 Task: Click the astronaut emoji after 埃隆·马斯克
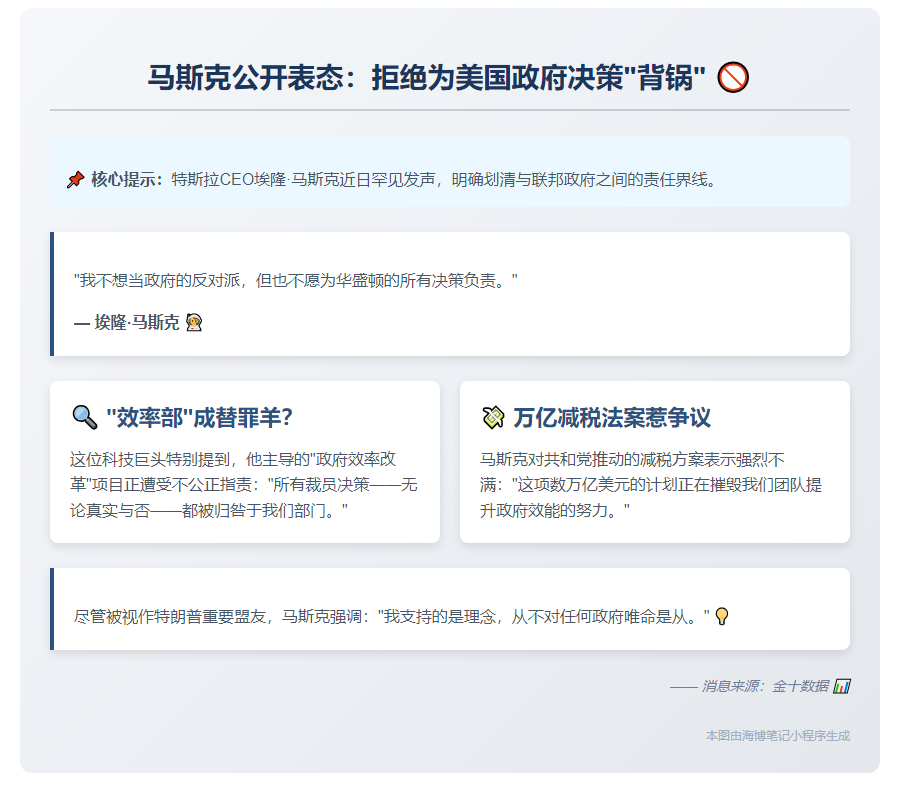194,322
